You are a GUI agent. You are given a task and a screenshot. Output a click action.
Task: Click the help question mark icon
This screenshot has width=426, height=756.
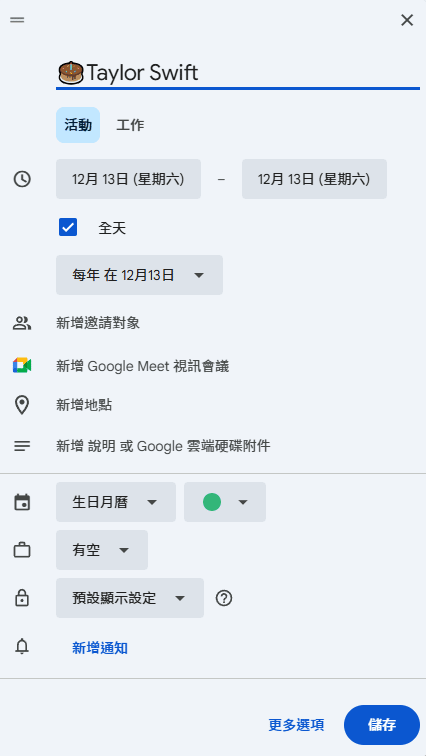[224, 598]
